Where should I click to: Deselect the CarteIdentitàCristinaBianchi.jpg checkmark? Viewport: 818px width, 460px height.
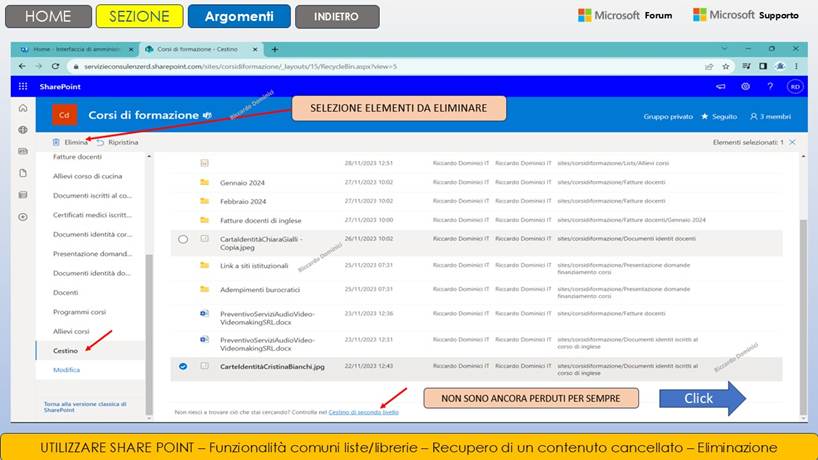point(183,367)
